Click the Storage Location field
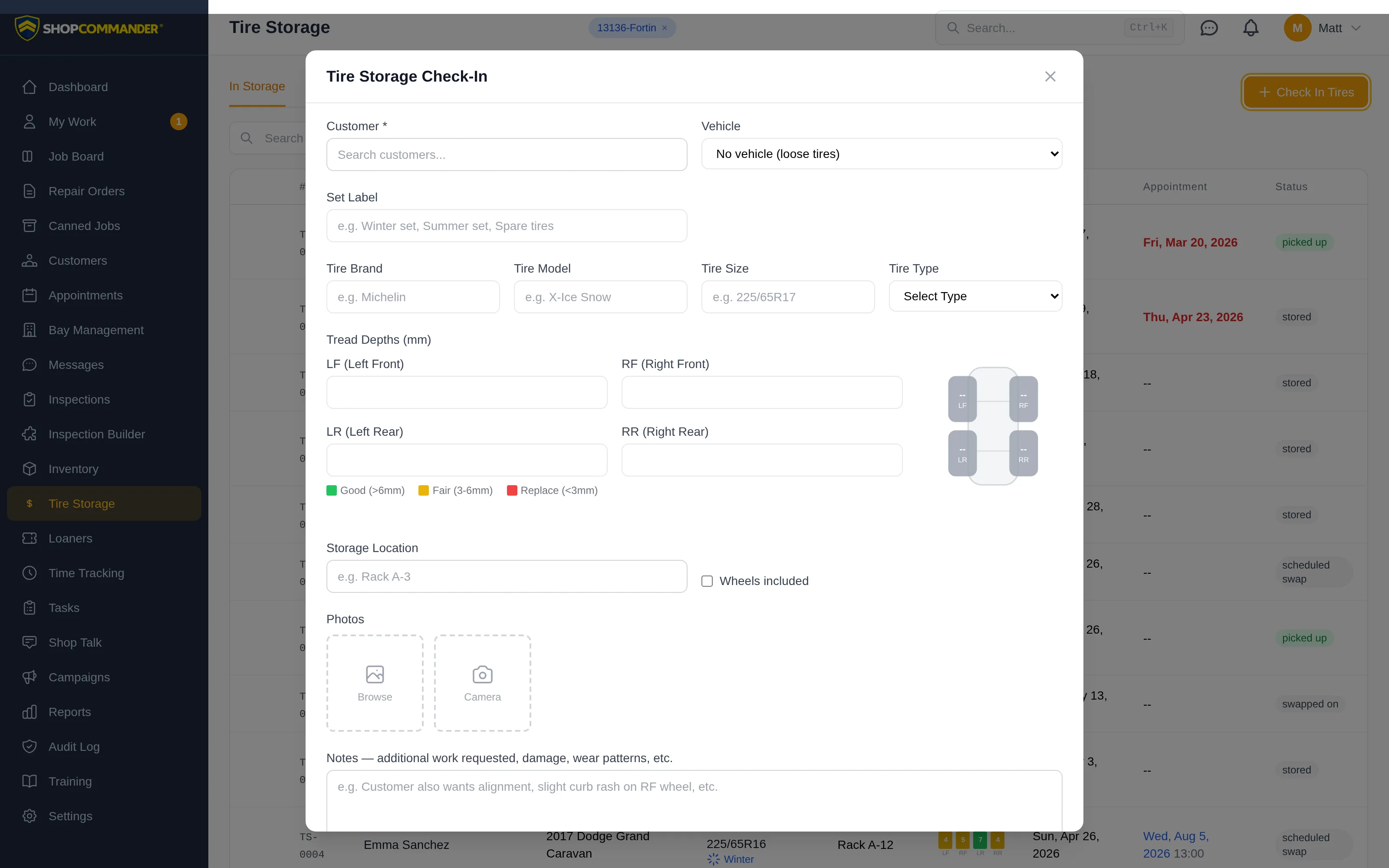Image resolution: width=1389 pixels, height=868 pixels. [x=506, y=576]
